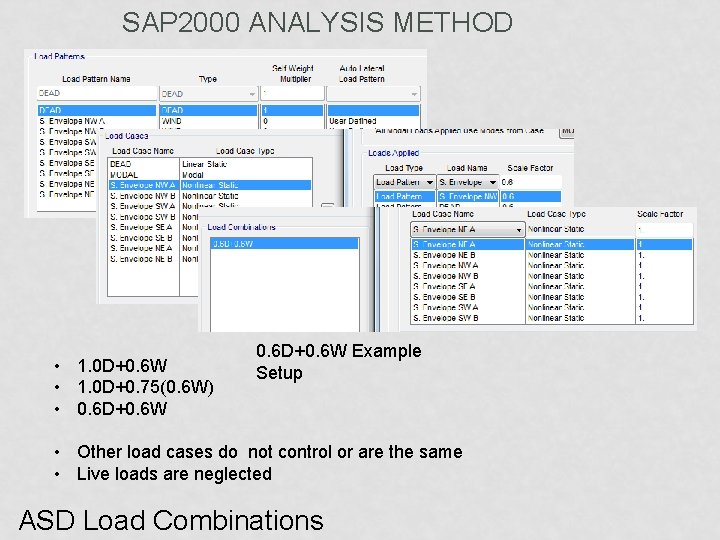
Task: Click the WIND type cell in Load Patterns
Action: coord(172,121)
